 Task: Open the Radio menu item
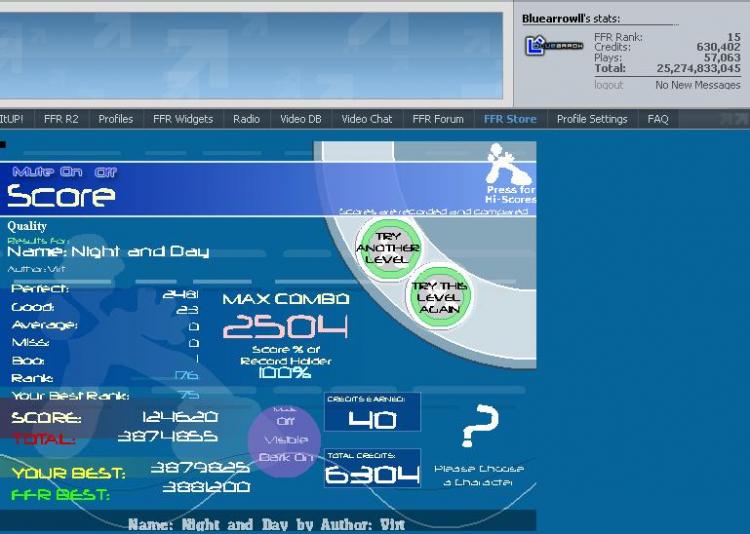tap(246, 119)
